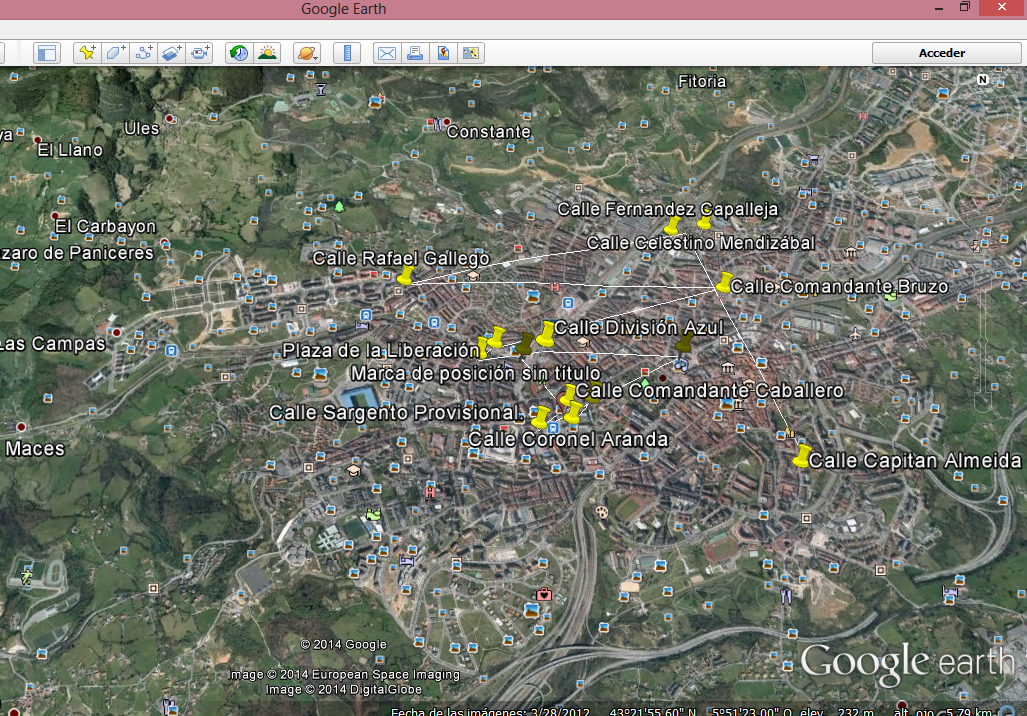The width and height of the screenshot is (1027, 716).
Task: Click the Calle Rafael Gallego yellow pushpin
Action: click(x=405, y=276)
